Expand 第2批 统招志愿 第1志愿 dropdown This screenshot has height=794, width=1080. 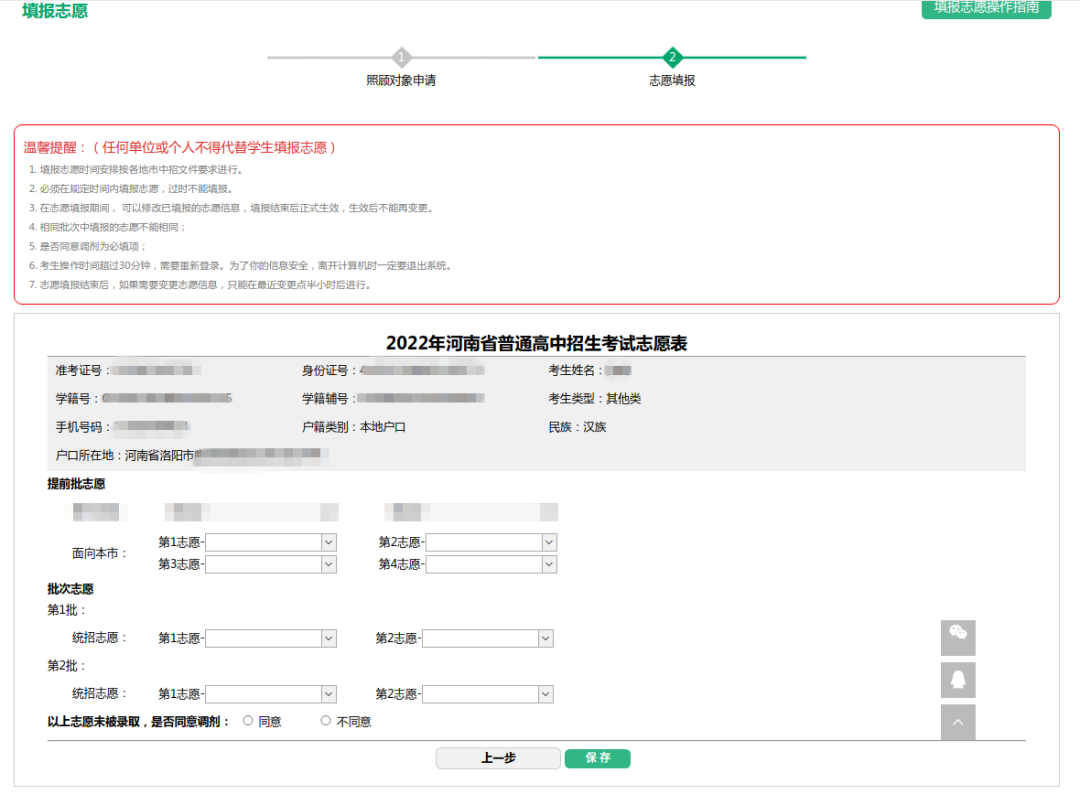271,694
